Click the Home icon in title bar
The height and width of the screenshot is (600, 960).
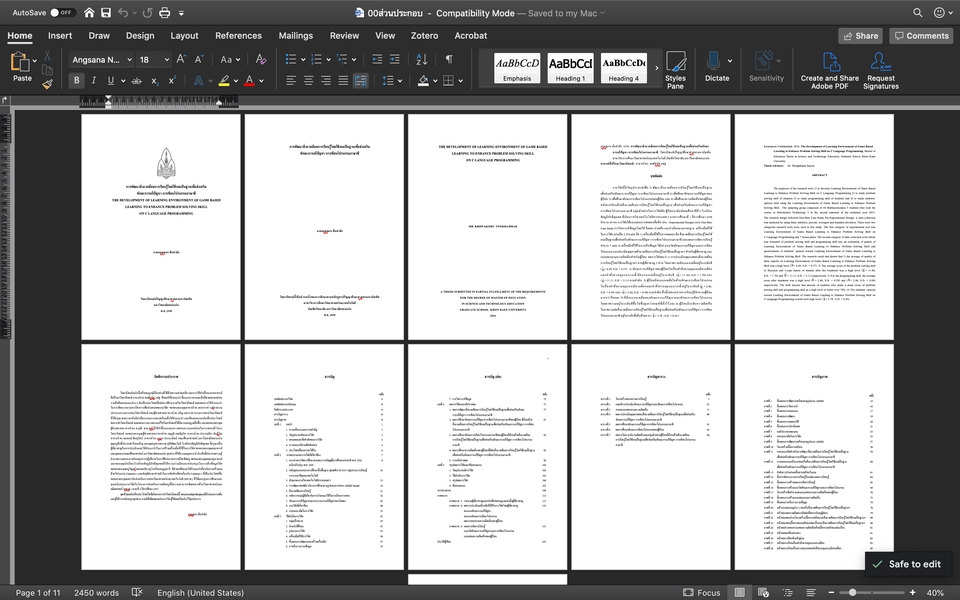tap(89, 12)
